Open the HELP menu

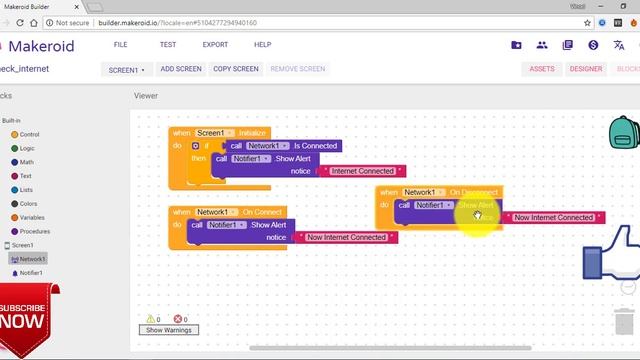(262, 44)
